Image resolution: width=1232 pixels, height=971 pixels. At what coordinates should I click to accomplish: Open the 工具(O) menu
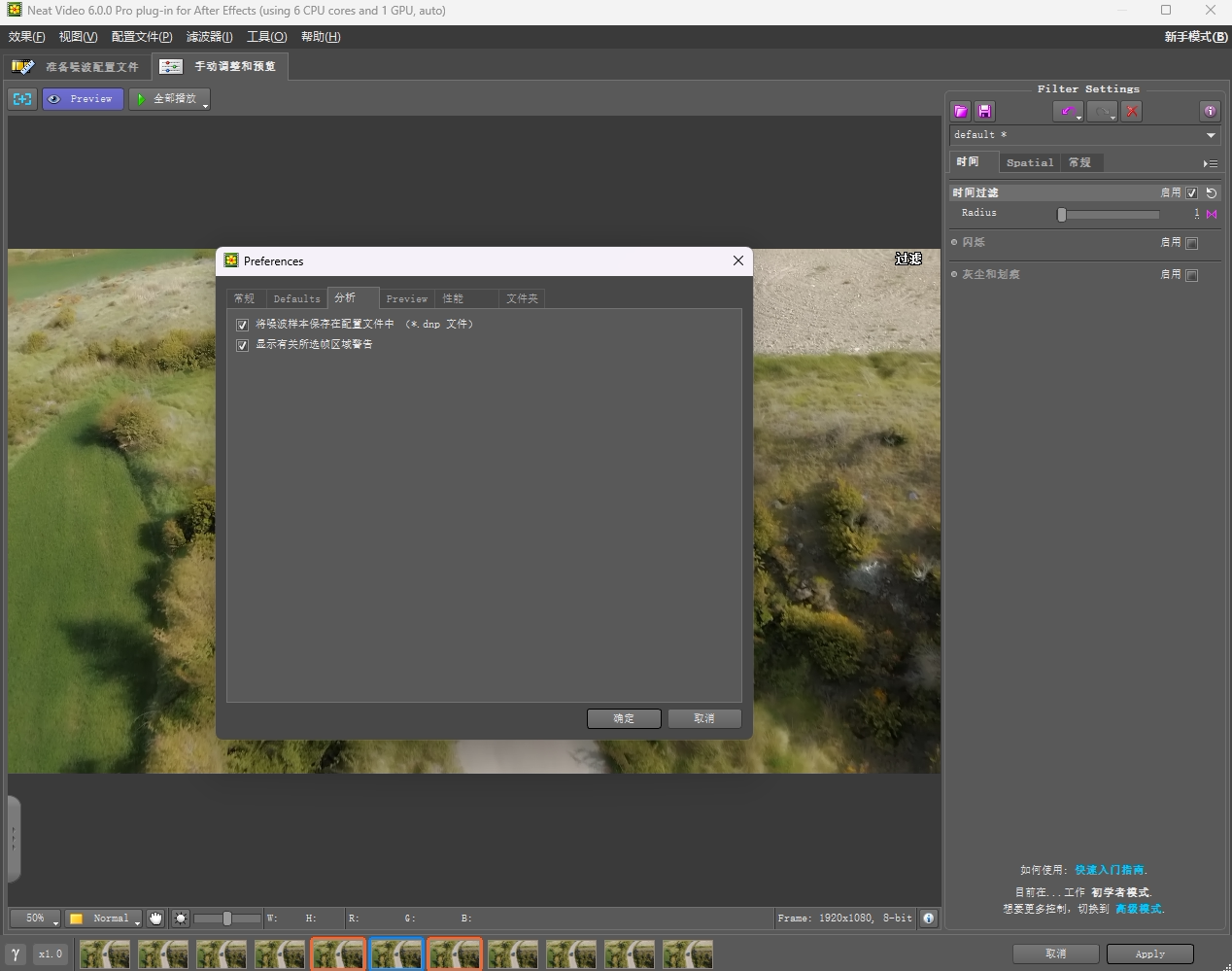tap(266, 37)
